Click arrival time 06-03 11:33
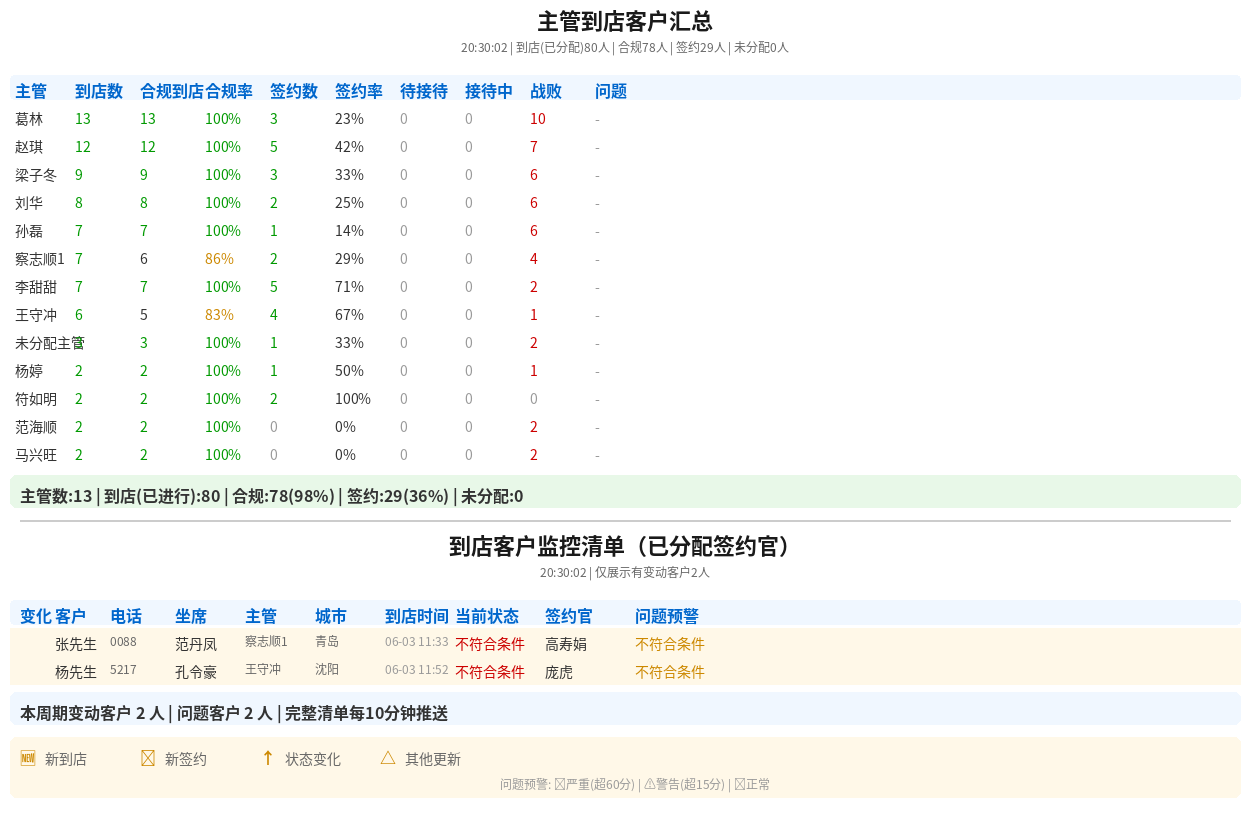1250x840 pixels. click(x=417, y=641)
